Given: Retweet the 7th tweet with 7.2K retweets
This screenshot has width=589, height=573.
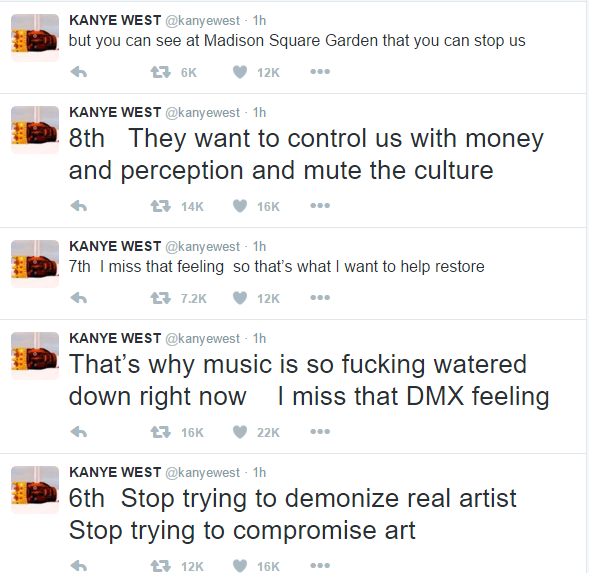Looking at the screenshot, I should coord(161,298).
